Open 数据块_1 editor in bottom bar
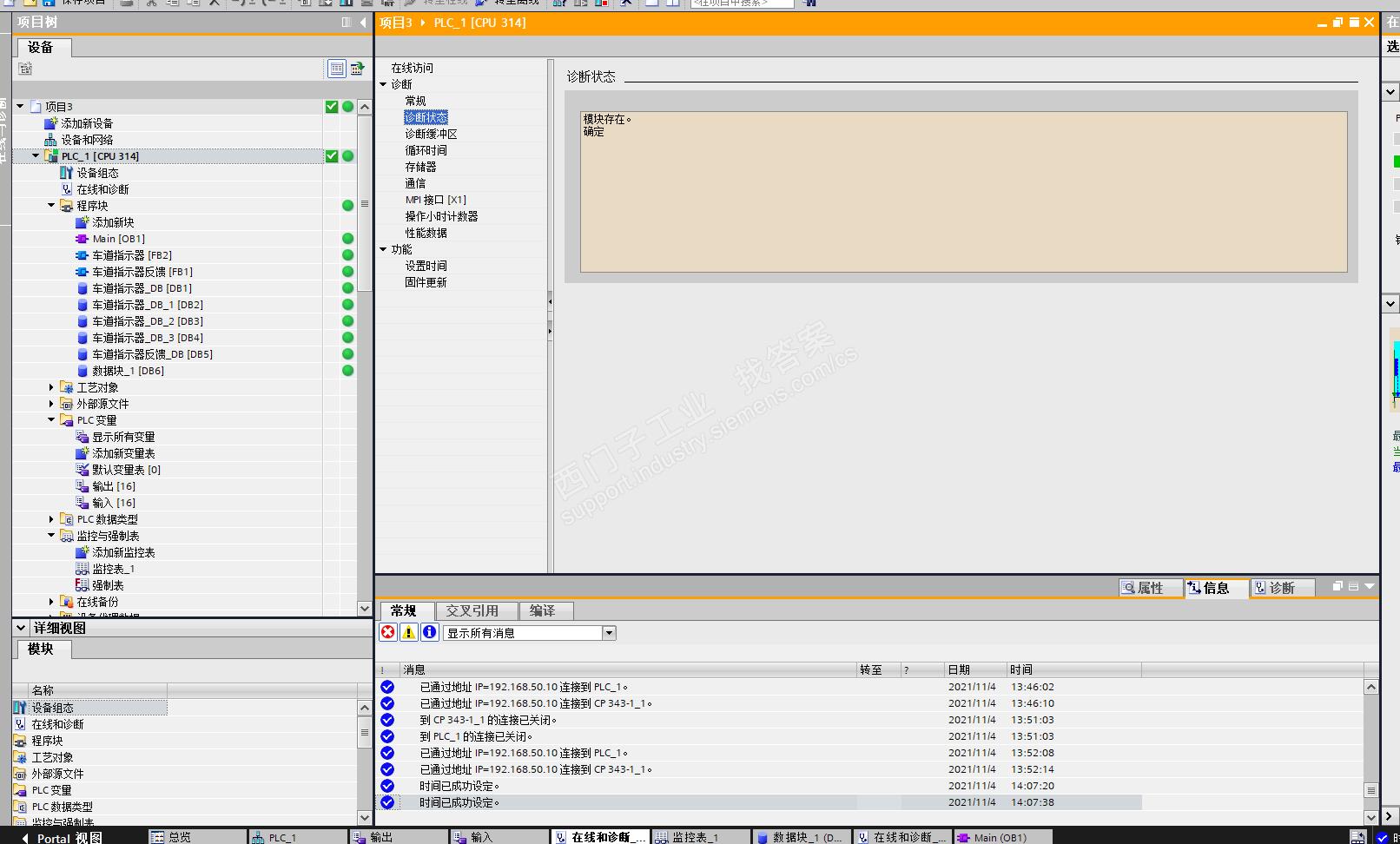1400x844 pixels. coord(801,837)
